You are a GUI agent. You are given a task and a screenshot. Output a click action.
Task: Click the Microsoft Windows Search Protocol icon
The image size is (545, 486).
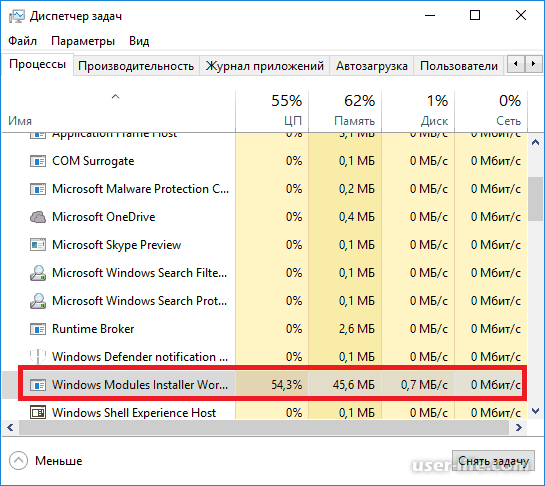click(x=38, y=301)
